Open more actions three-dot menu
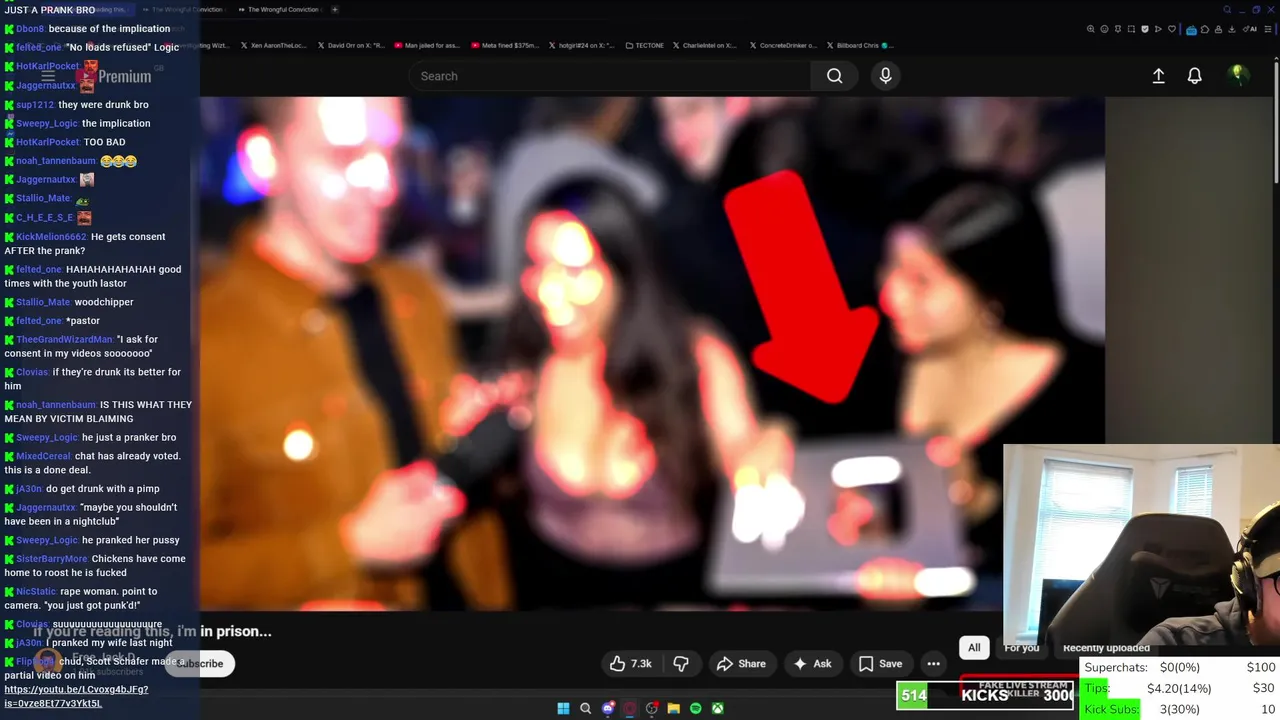This screenshot has height=720, width=1280. point(933,664)
